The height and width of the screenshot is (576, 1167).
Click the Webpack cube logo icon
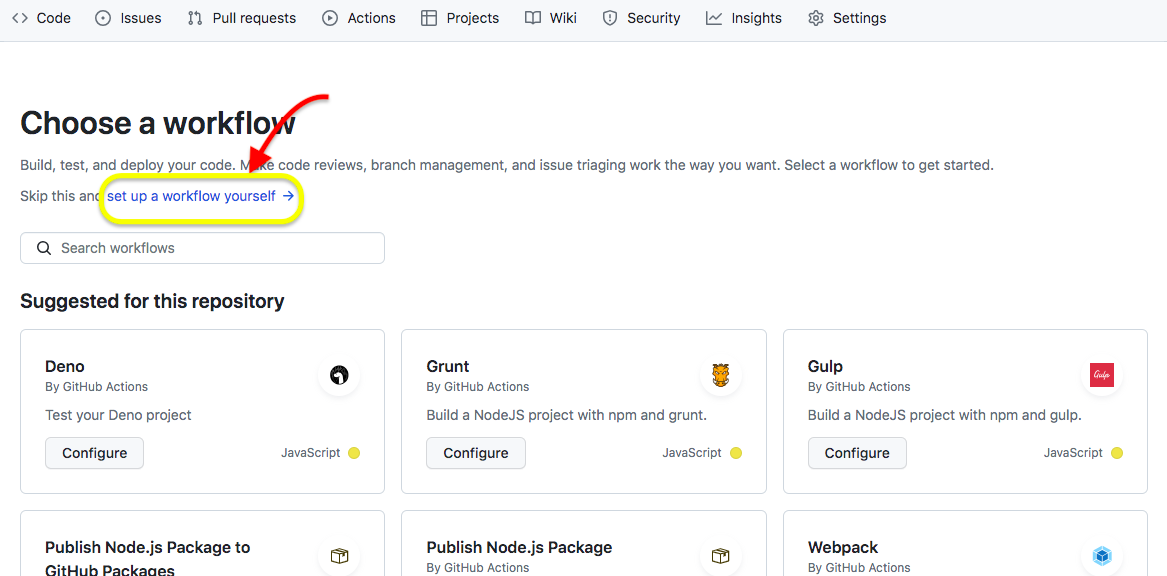pyautogui.click(x=1102, y=556)
